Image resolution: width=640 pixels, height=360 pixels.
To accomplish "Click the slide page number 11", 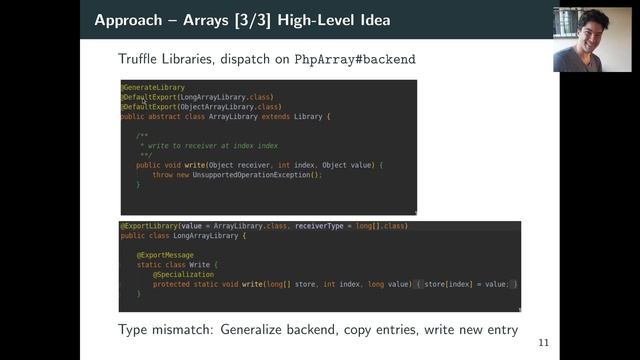I will pos(544,342).
